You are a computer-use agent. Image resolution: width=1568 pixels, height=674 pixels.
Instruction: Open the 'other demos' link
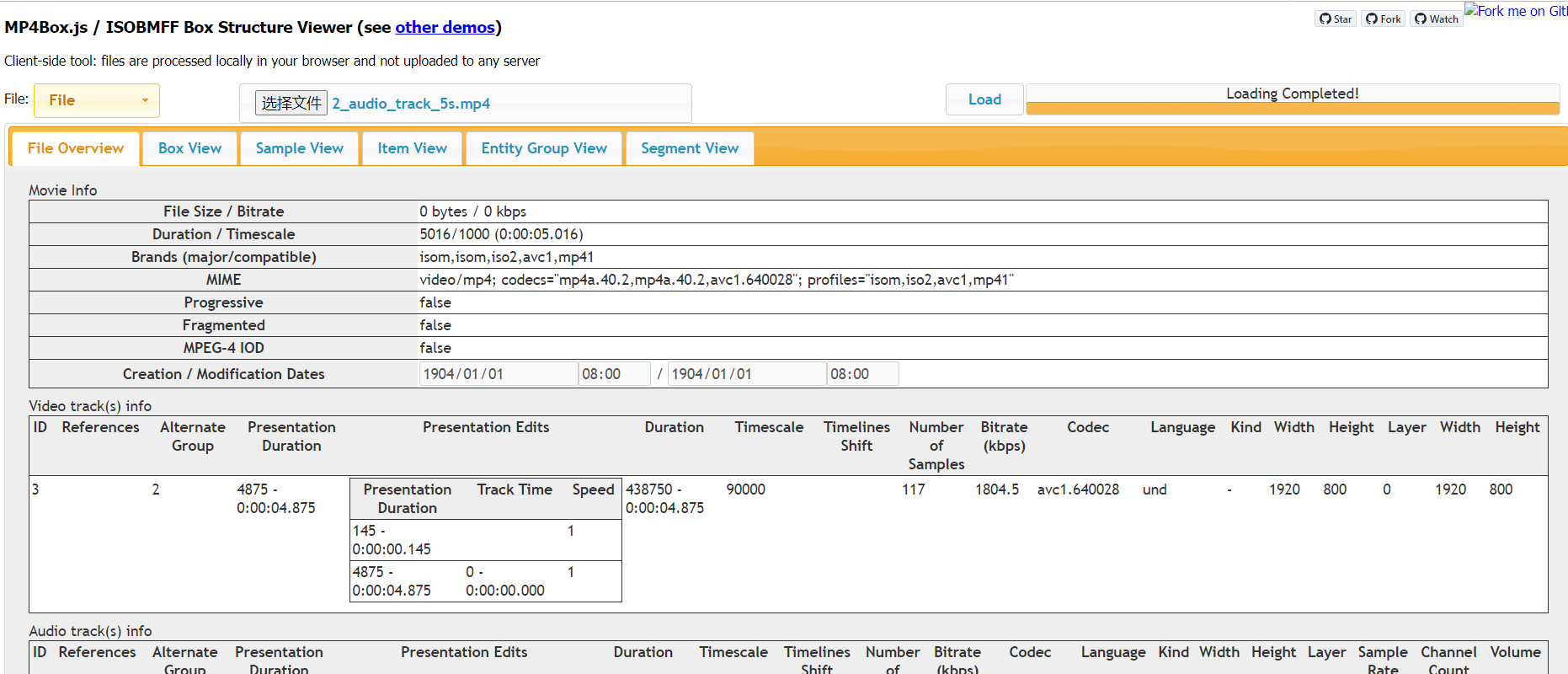tap(445, 27)
